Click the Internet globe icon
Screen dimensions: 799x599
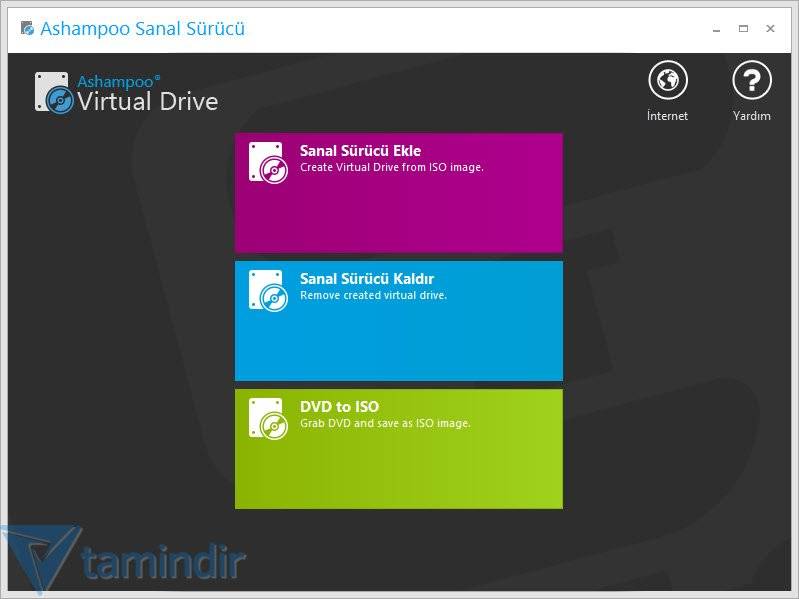[667, 80]
